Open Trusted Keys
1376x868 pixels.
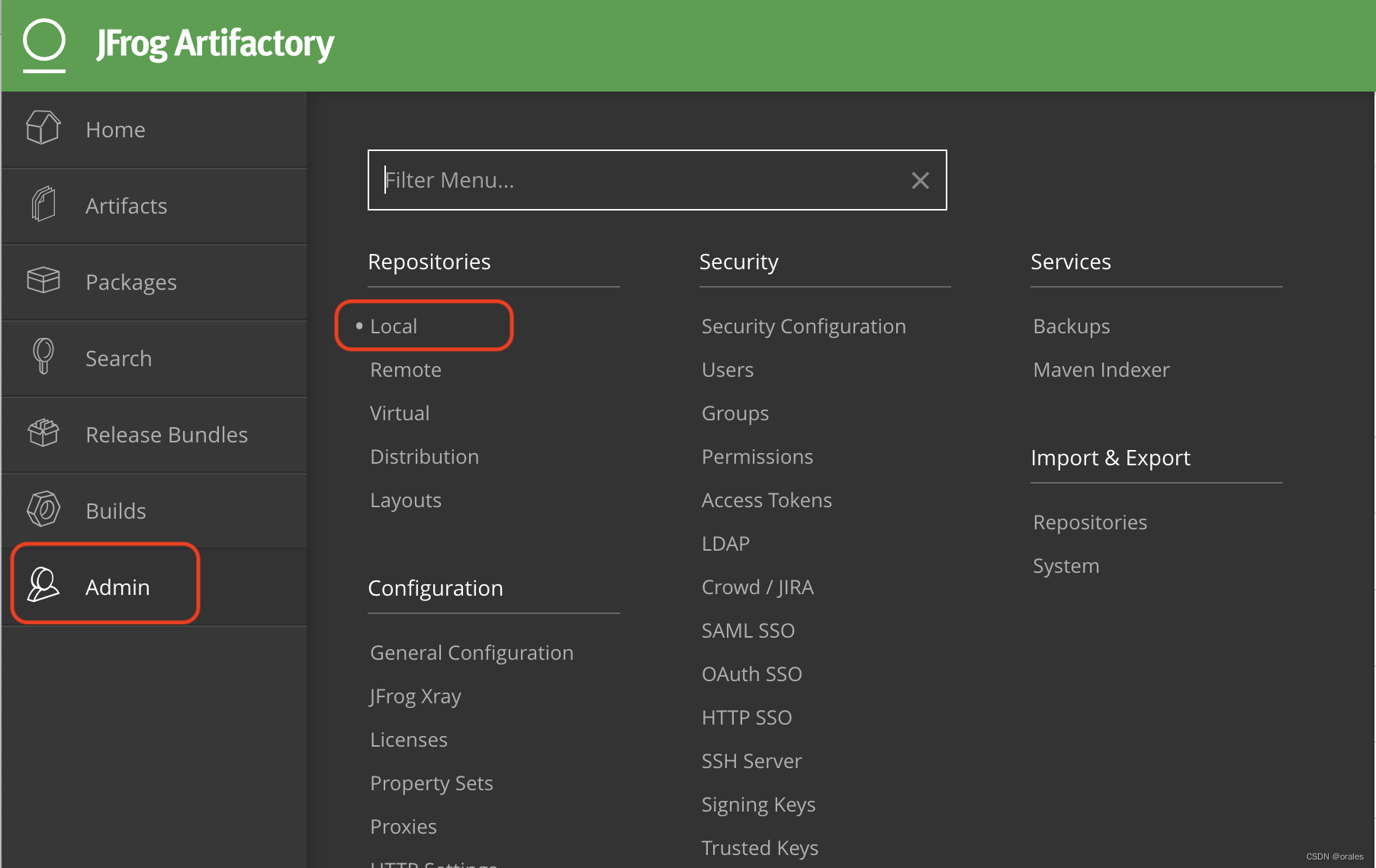click(x=760, y=848)
